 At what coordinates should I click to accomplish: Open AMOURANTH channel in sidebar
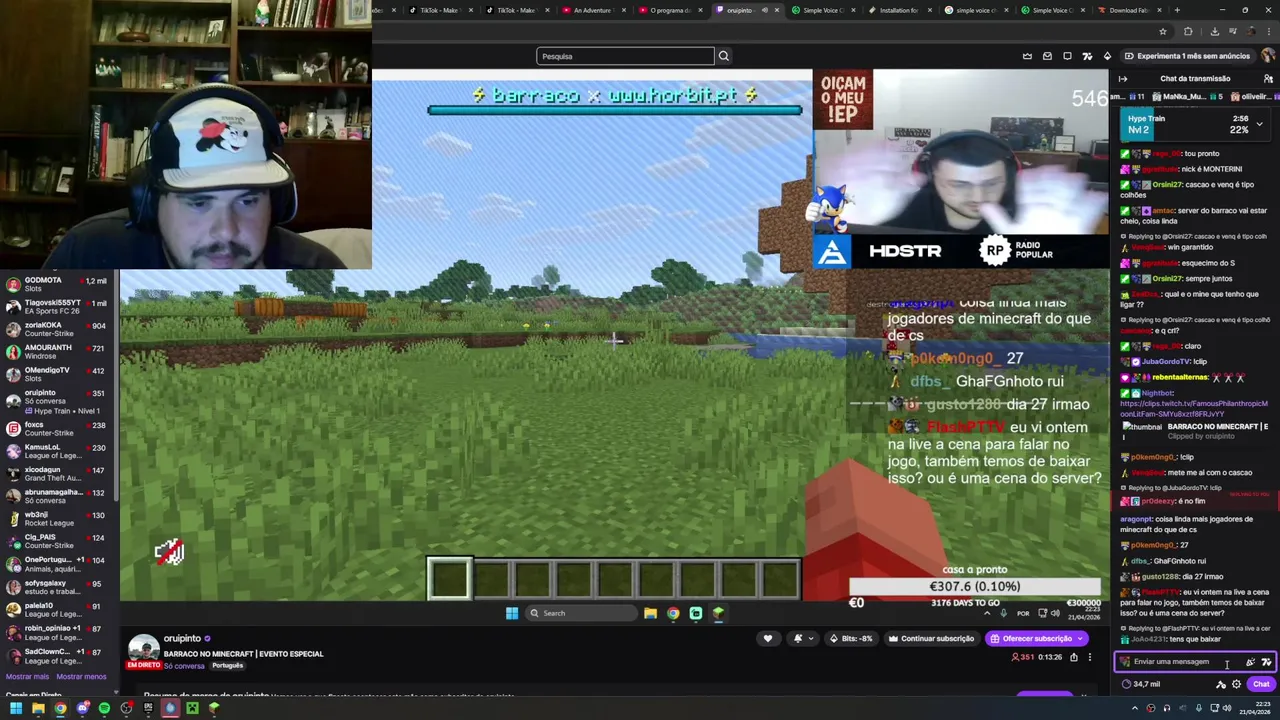(57, 352)
